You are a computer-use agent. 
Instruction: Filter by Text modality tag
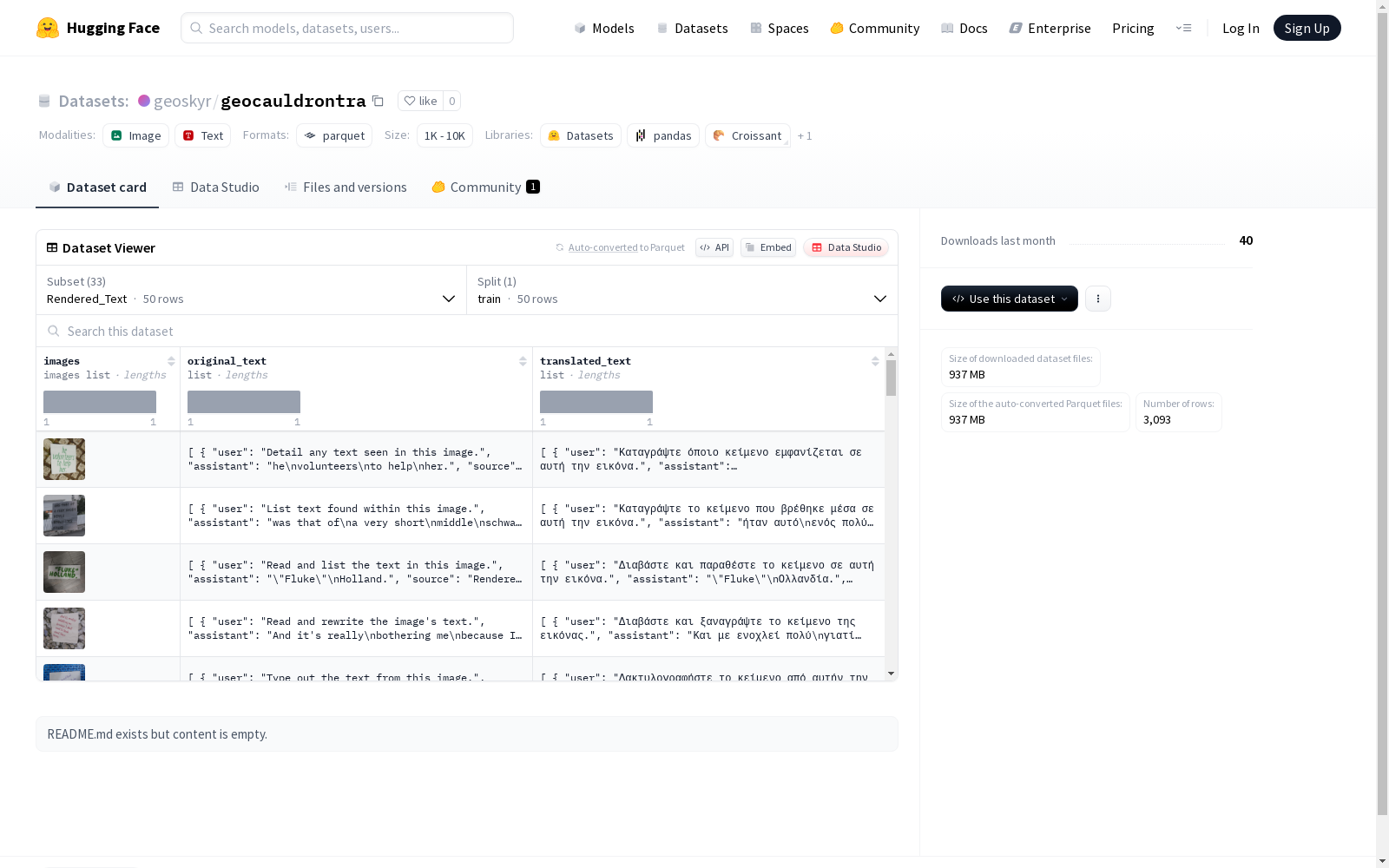point(202,135)
